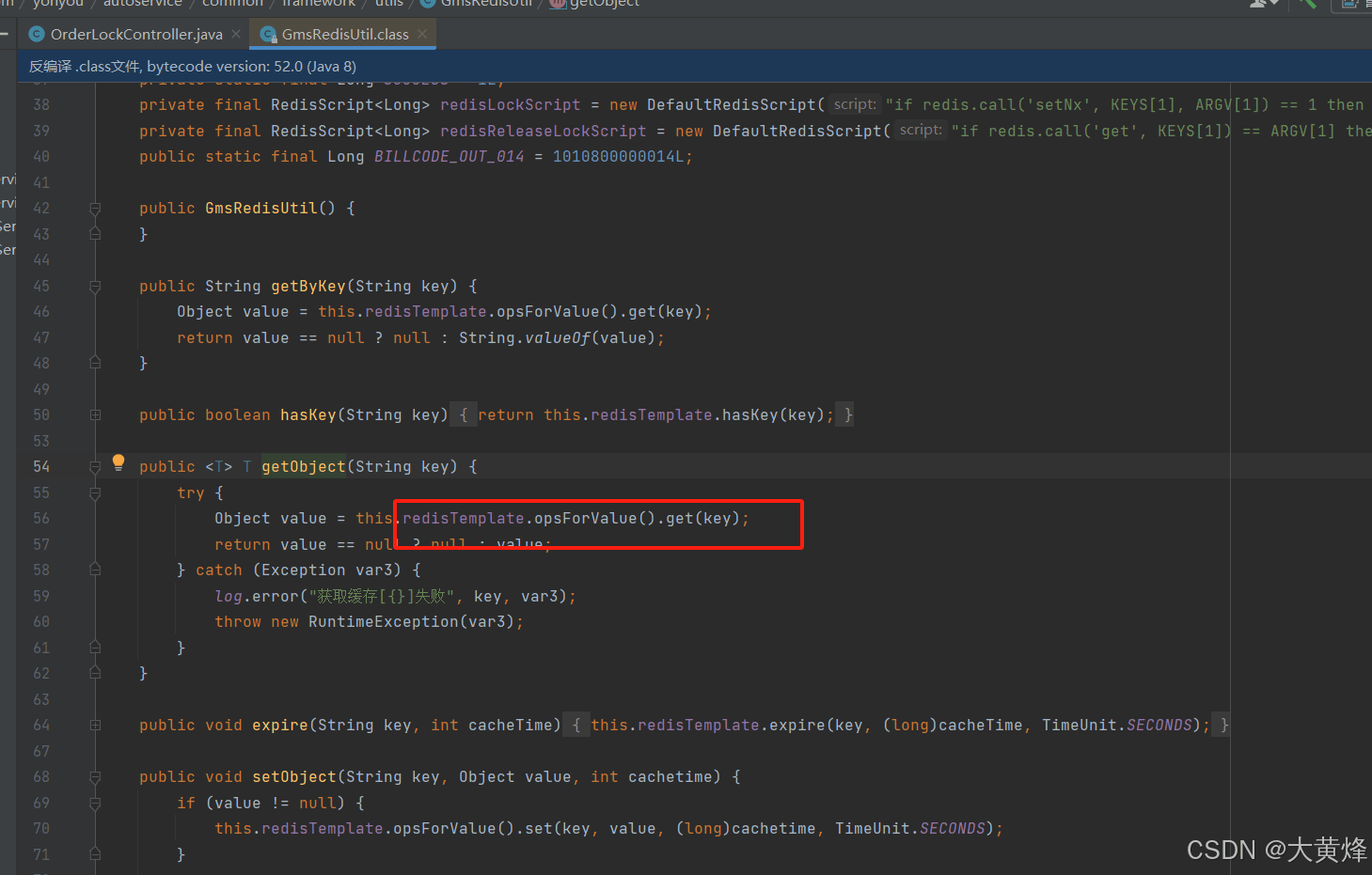Close the GmsRedisUtil.class tab
The width and height of the screenshot is (1372, 875).
click(x=422, y=35)
